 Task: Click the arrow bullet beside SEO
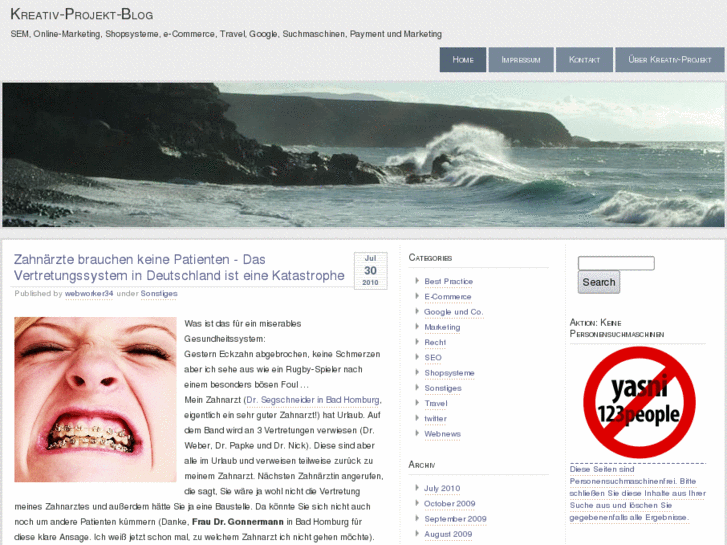[x=417, y=357]
